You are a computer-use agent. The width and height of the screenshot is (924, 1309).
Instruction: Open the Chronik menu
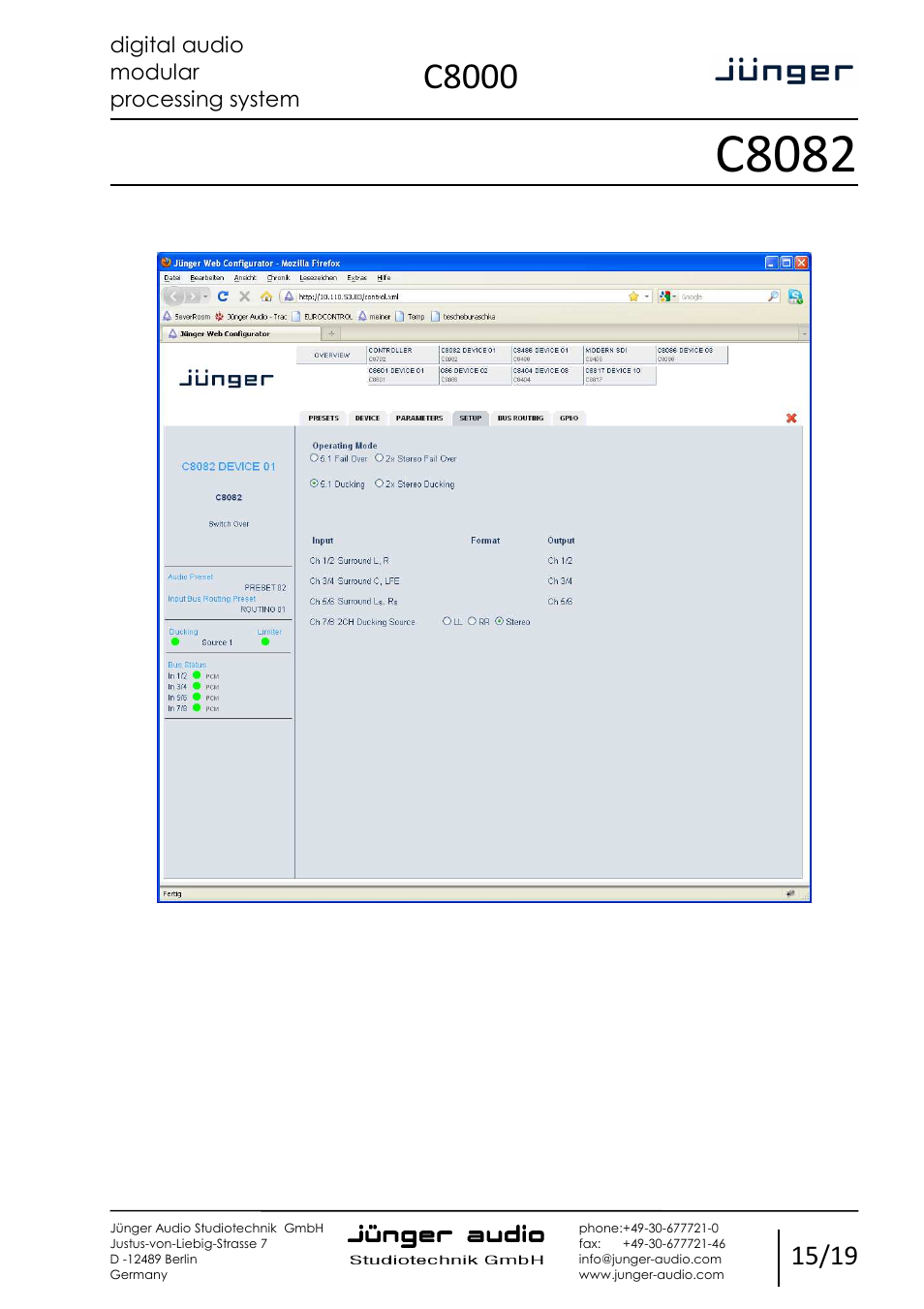pos(279,277)
